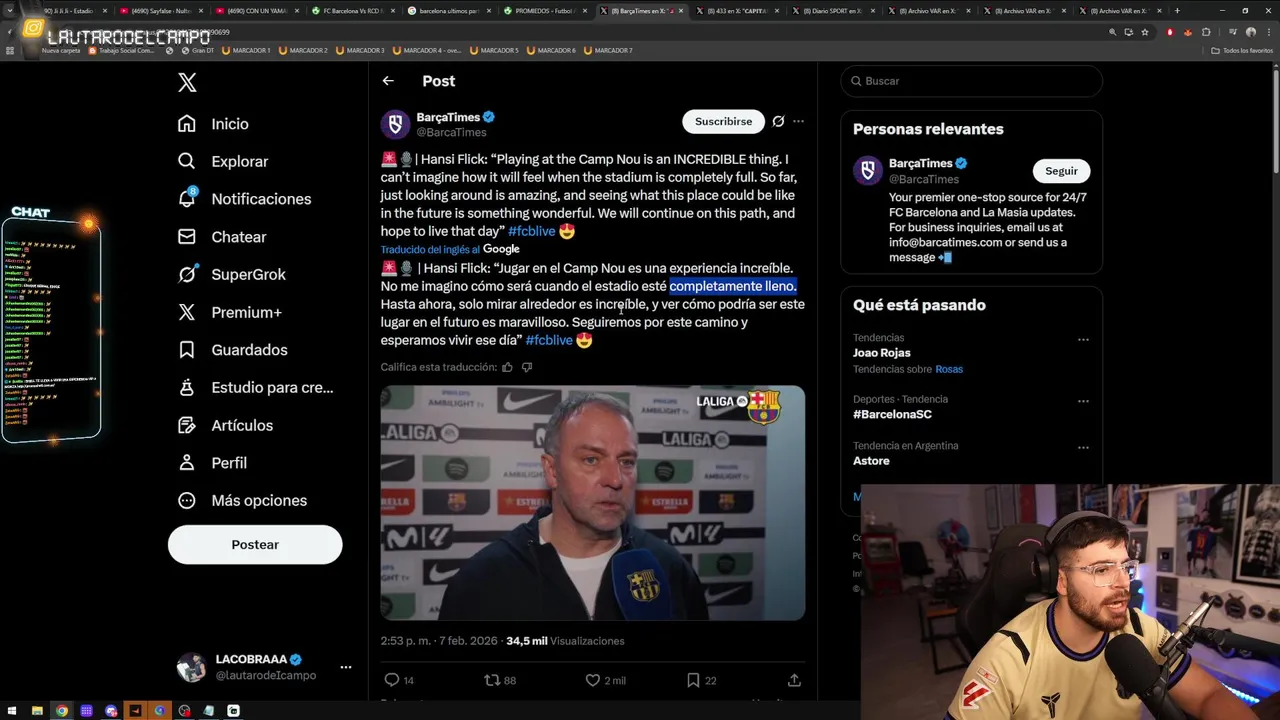Open Joao Rojas trend
The image size is (1280, 720).
(x=881, y=353)
